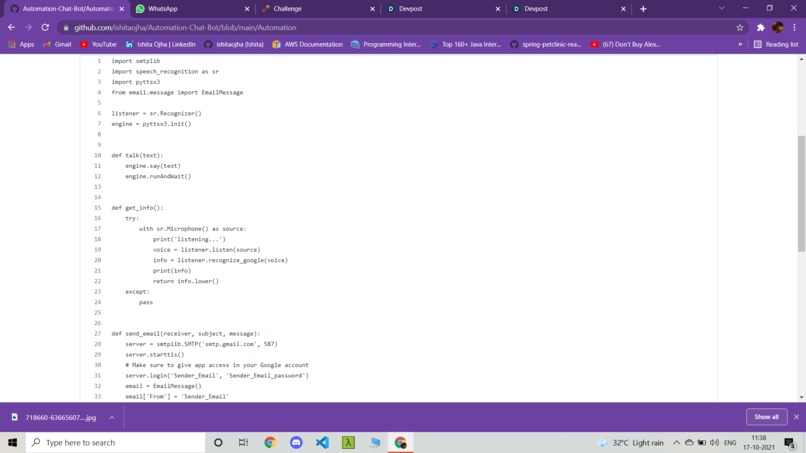Open the green lambda app icon
806x453 pixels.
tap(349, 443)
